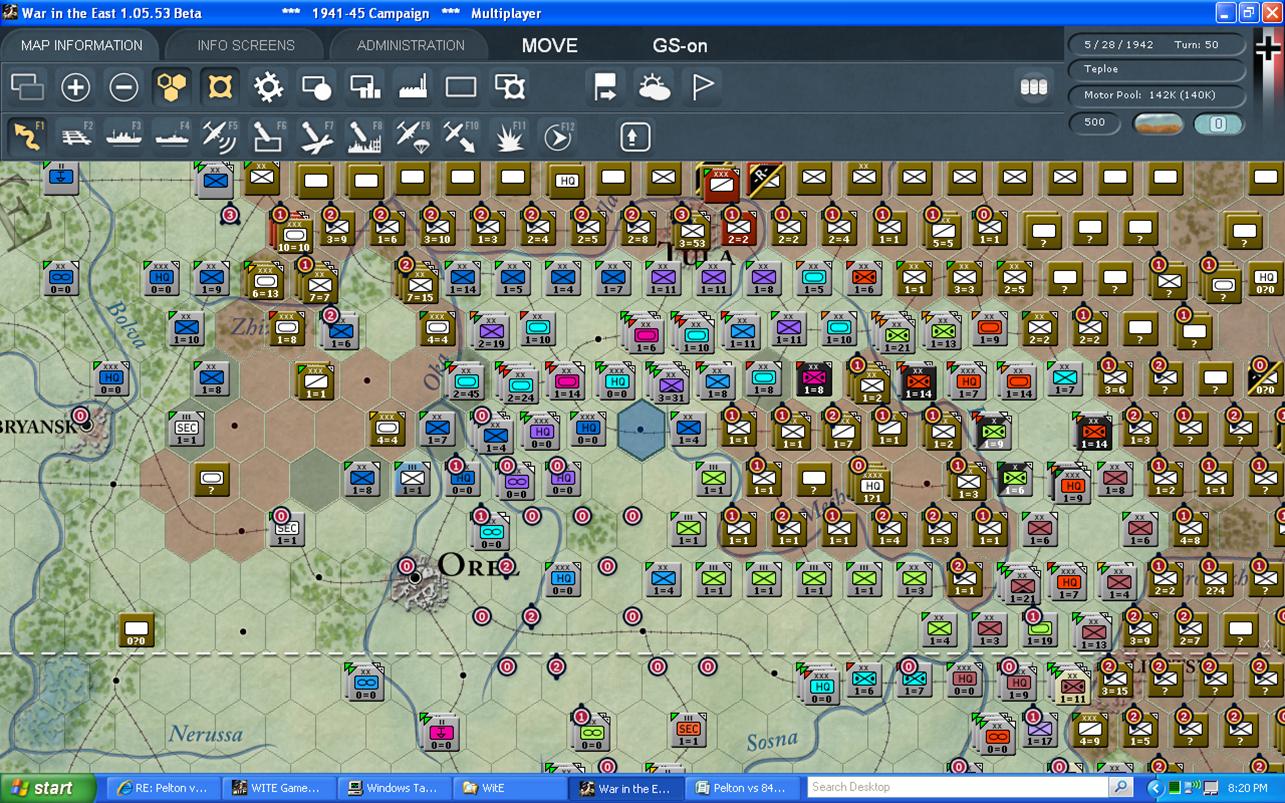Click the 'Teploe' location label
The width and height of the screenshot is (1285, 803).
(1158, 70)
